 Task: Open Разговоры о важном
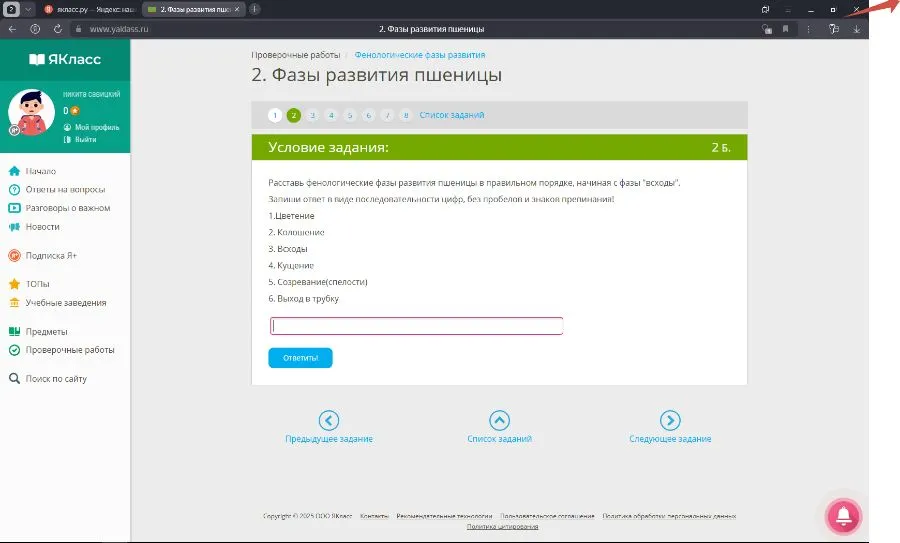tap(68, 208)
